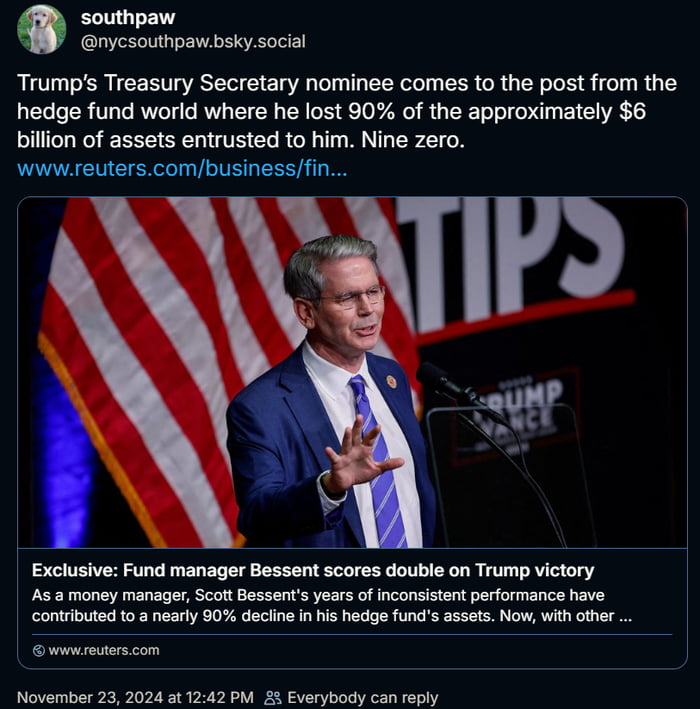Follow the www.reuters.com/business/fin... link
Screen dimensions: 700x709
(x=182, y=168)
